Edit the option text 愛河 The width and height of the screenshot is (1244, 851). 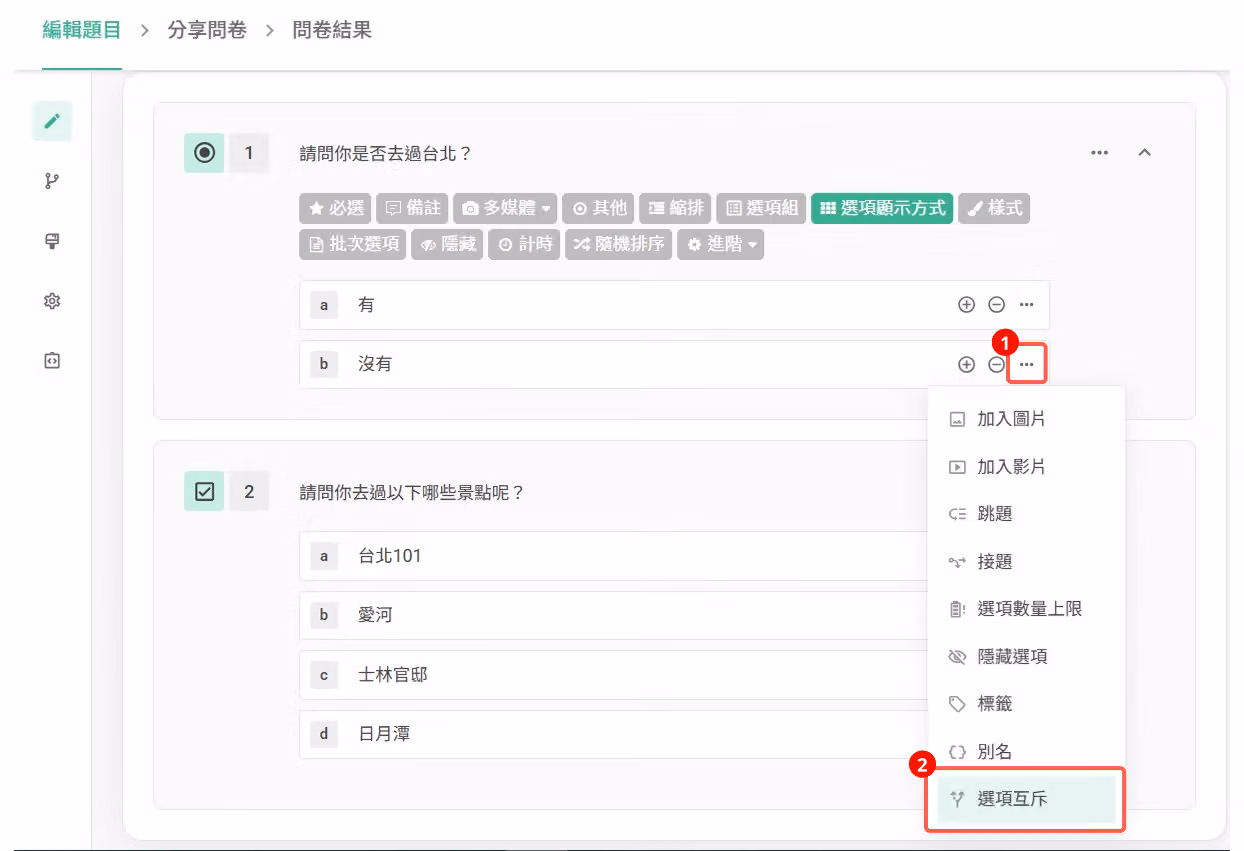(375, 615)
